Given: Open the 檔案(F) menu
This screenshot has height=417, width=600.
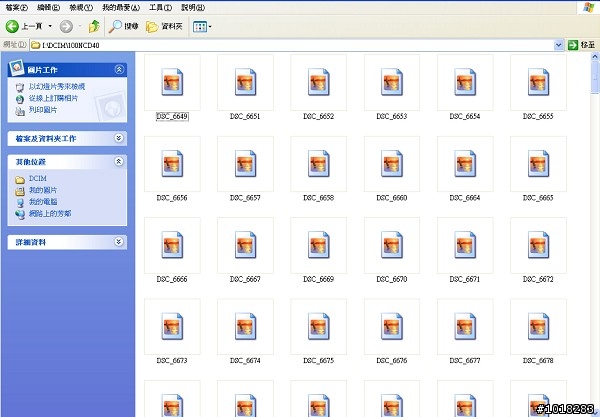Looking at the screenshot, I should pyautogui.click(x=16, y=7).
